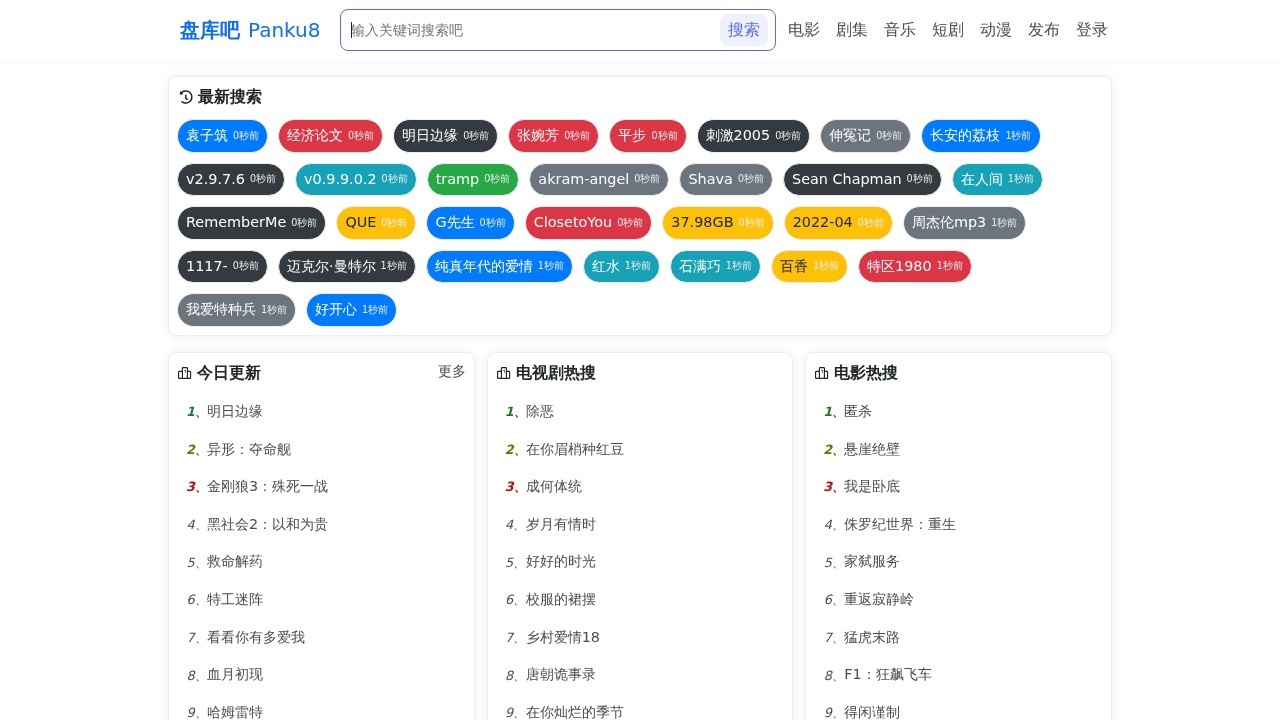
Task: Open the 明日边缘 entry in 今日更新
Action: click(x=234, y=411)
